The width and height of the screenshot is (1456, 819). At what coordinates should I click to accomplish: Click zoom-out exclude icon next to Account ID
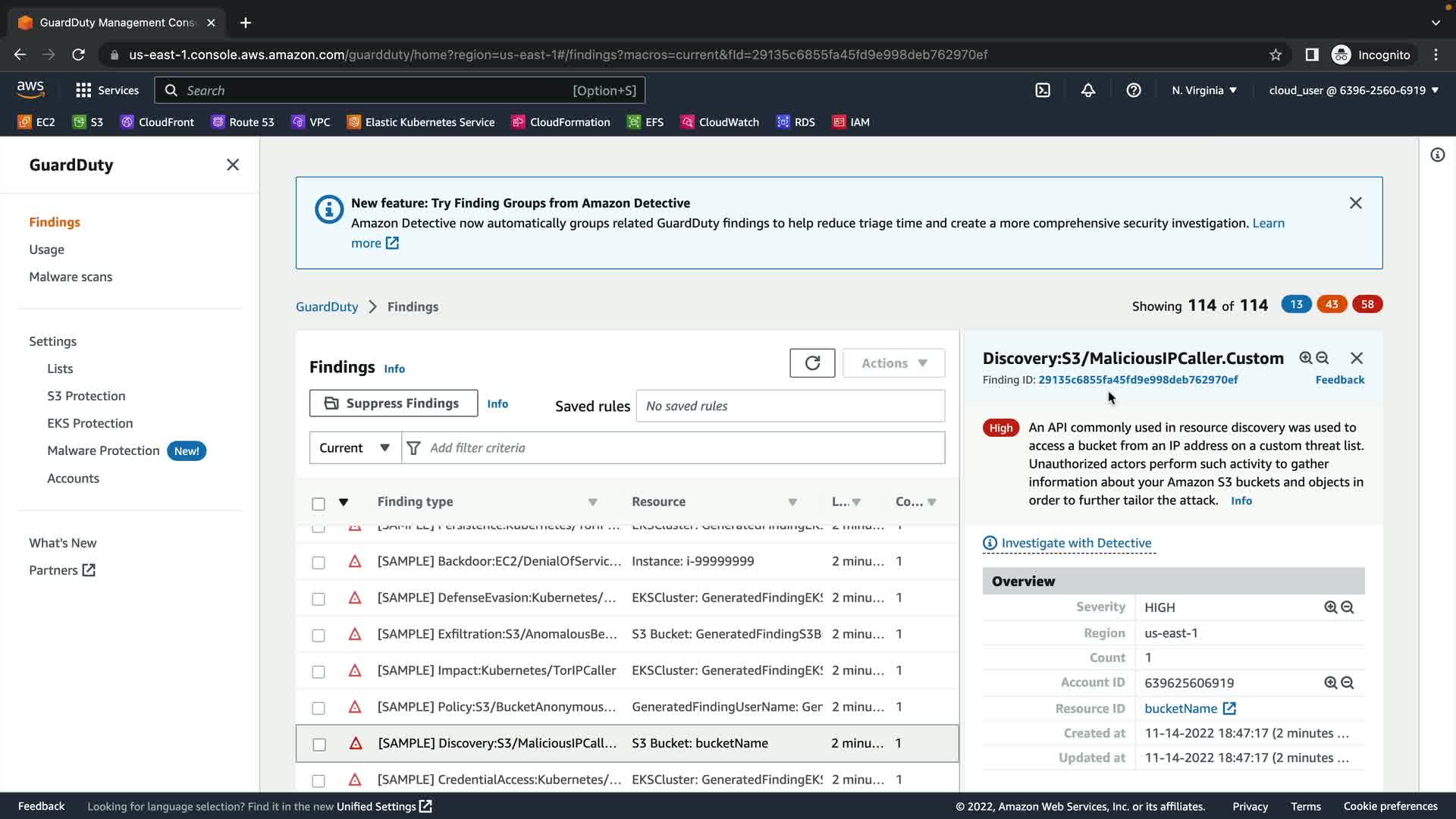pyautogui.click(x=1348, y=683)
